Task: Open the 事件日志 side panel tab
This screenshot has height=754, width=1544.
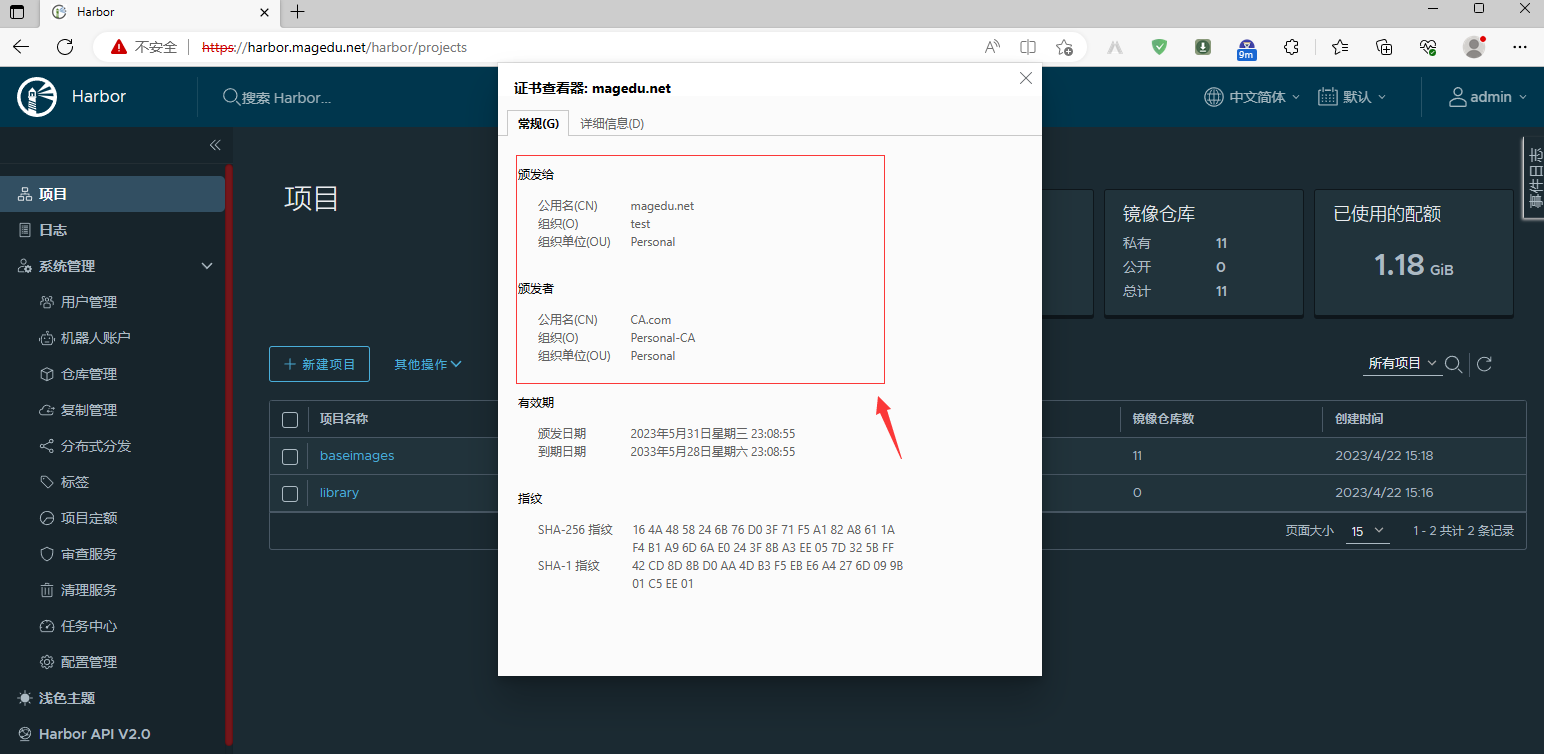Action: (1533, 178)
